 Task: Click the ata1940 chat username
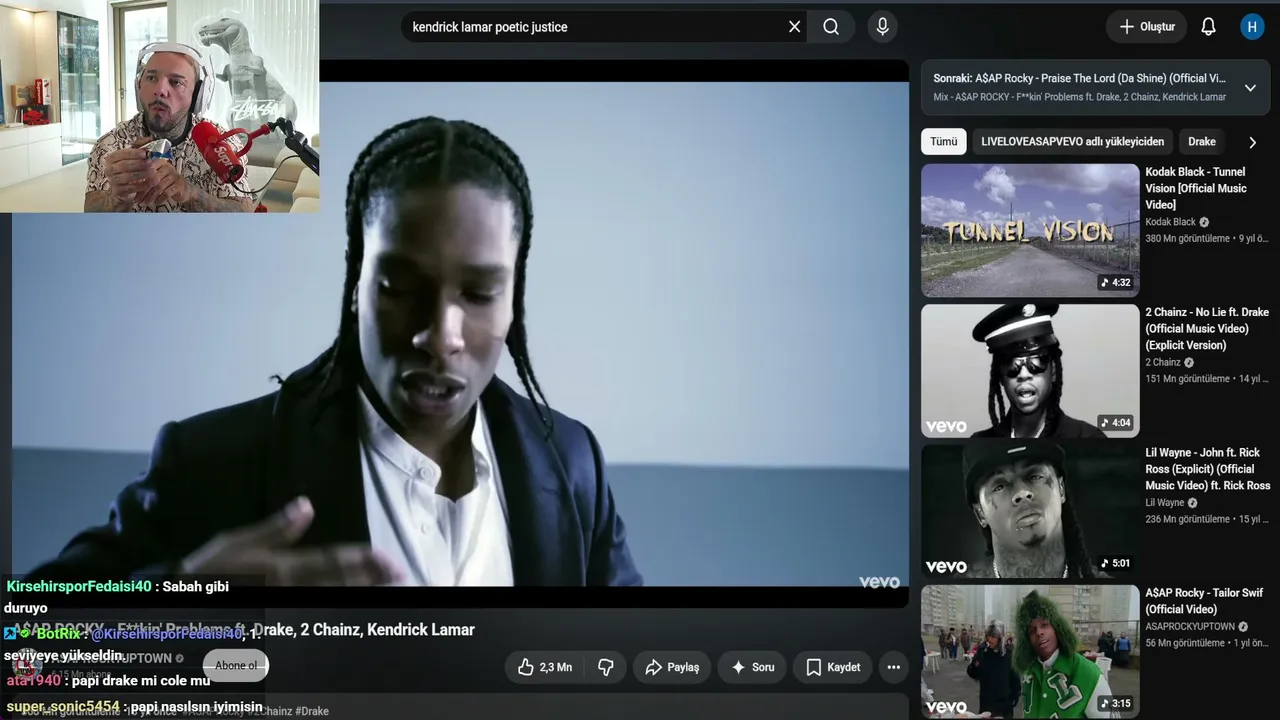click(34, 681)
